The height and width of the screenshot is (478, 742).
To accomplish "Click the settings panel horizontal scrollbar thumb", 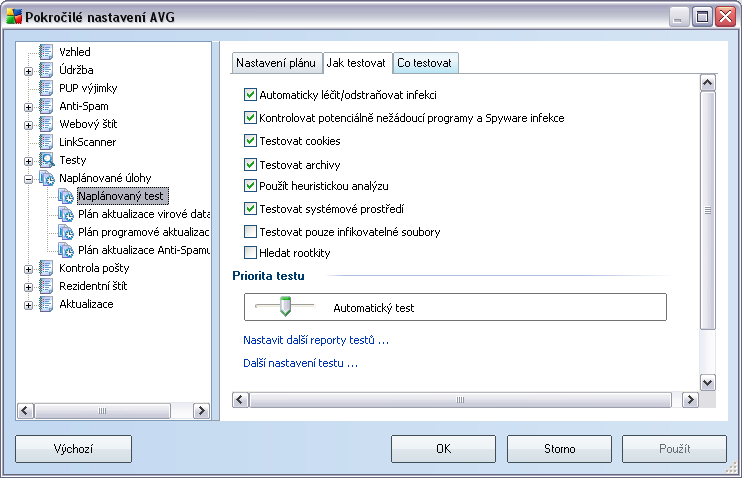I will point(460,400).
